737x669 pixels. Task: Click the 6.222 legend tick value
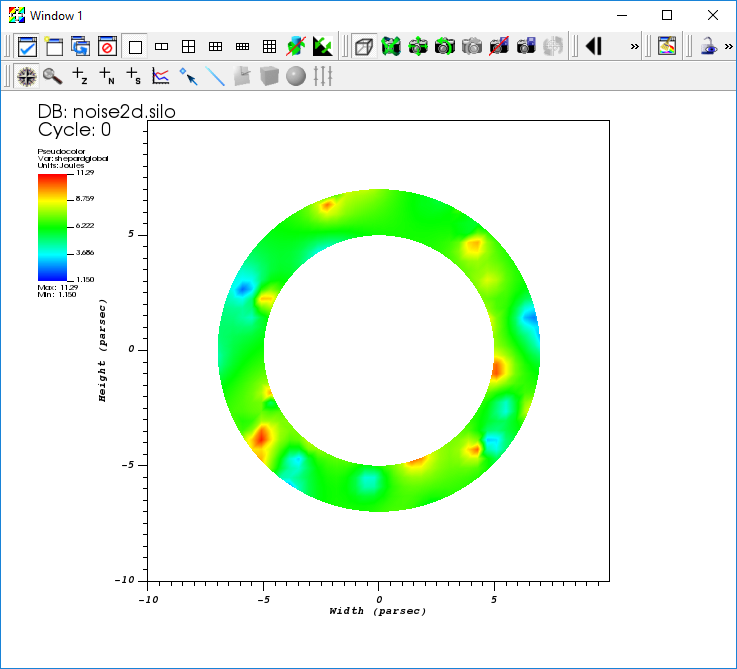(85, 226)
